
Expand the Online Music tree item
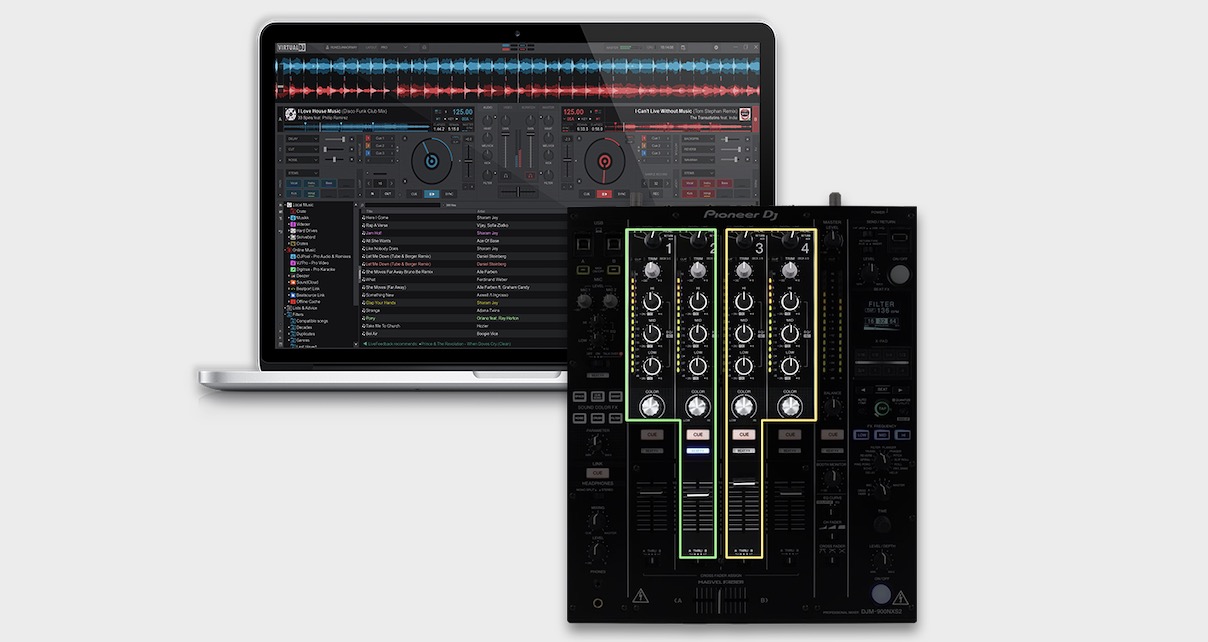tap(286, 249)
